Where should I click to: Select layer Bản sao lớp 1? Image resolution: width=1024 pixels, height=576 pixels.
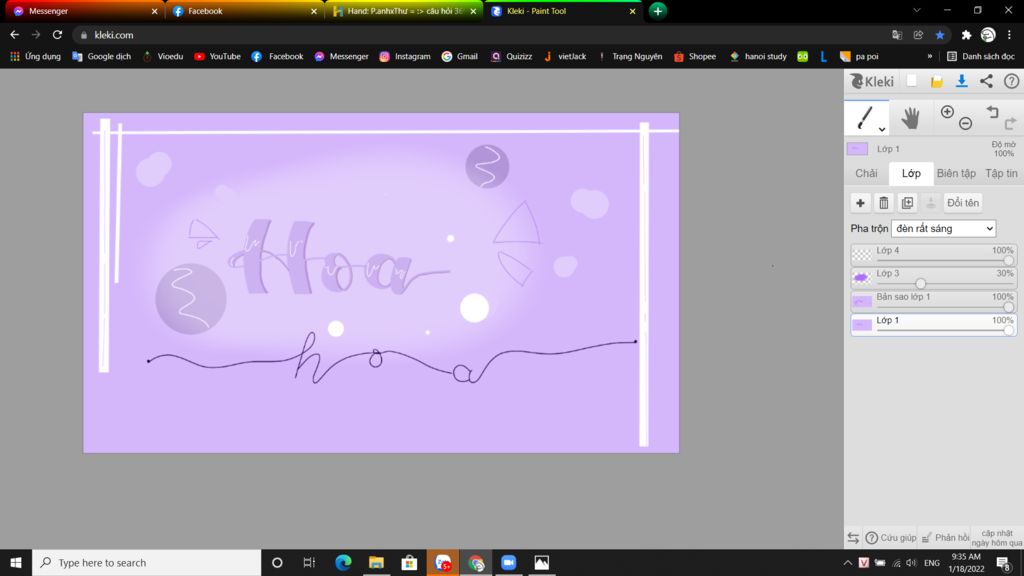[933, 301]
